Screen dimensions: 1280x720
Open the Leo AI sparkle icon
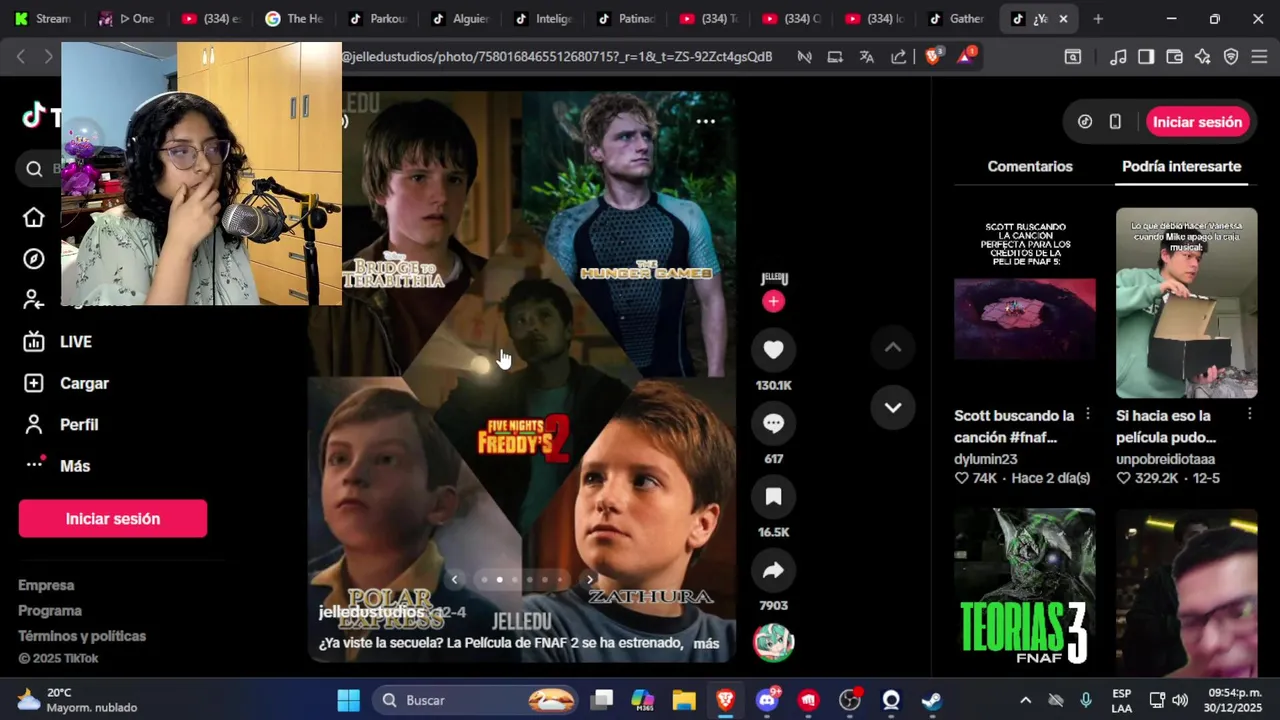click(x=1203, y=57)
